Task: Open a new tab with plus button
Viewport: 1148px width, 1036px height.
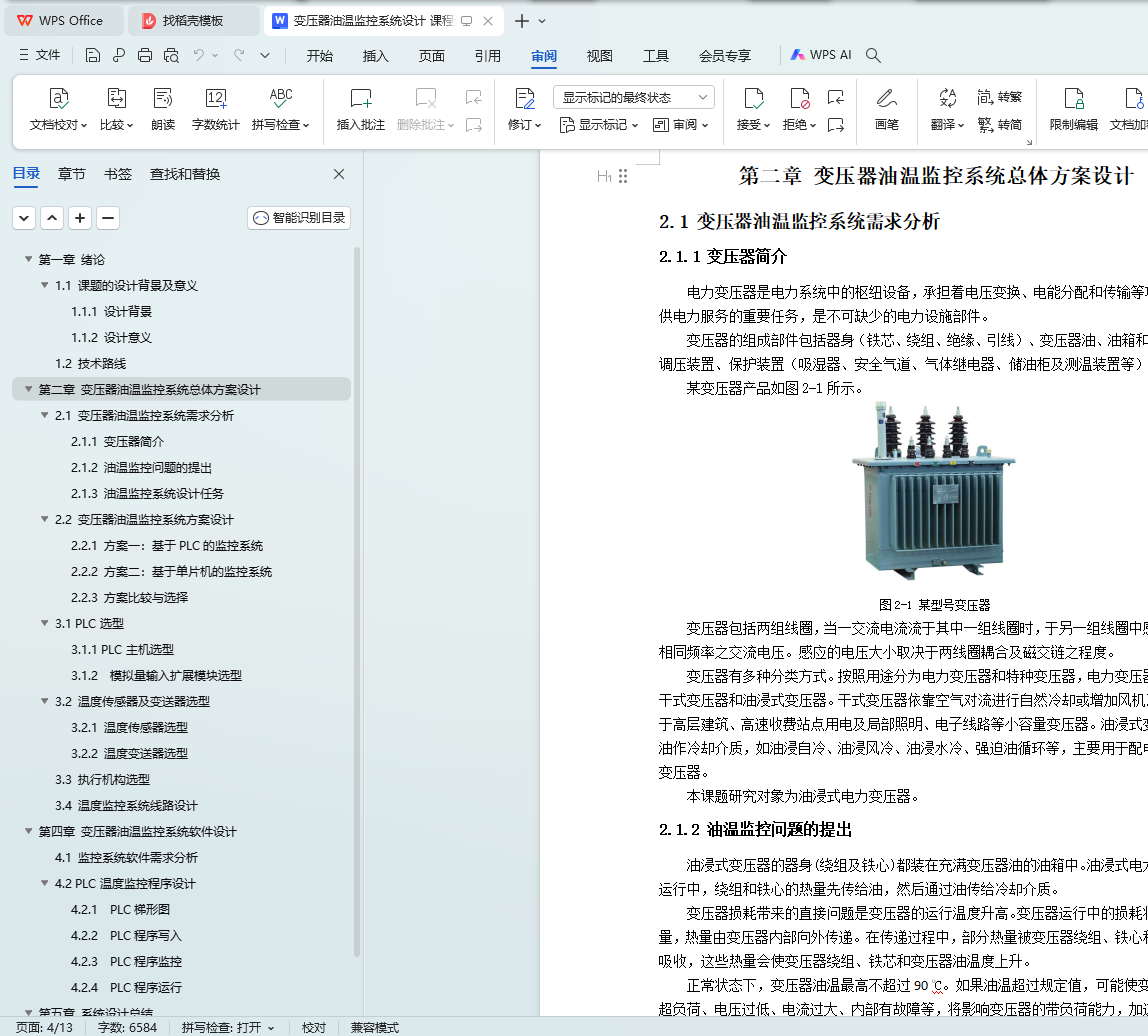Action: 521,21
